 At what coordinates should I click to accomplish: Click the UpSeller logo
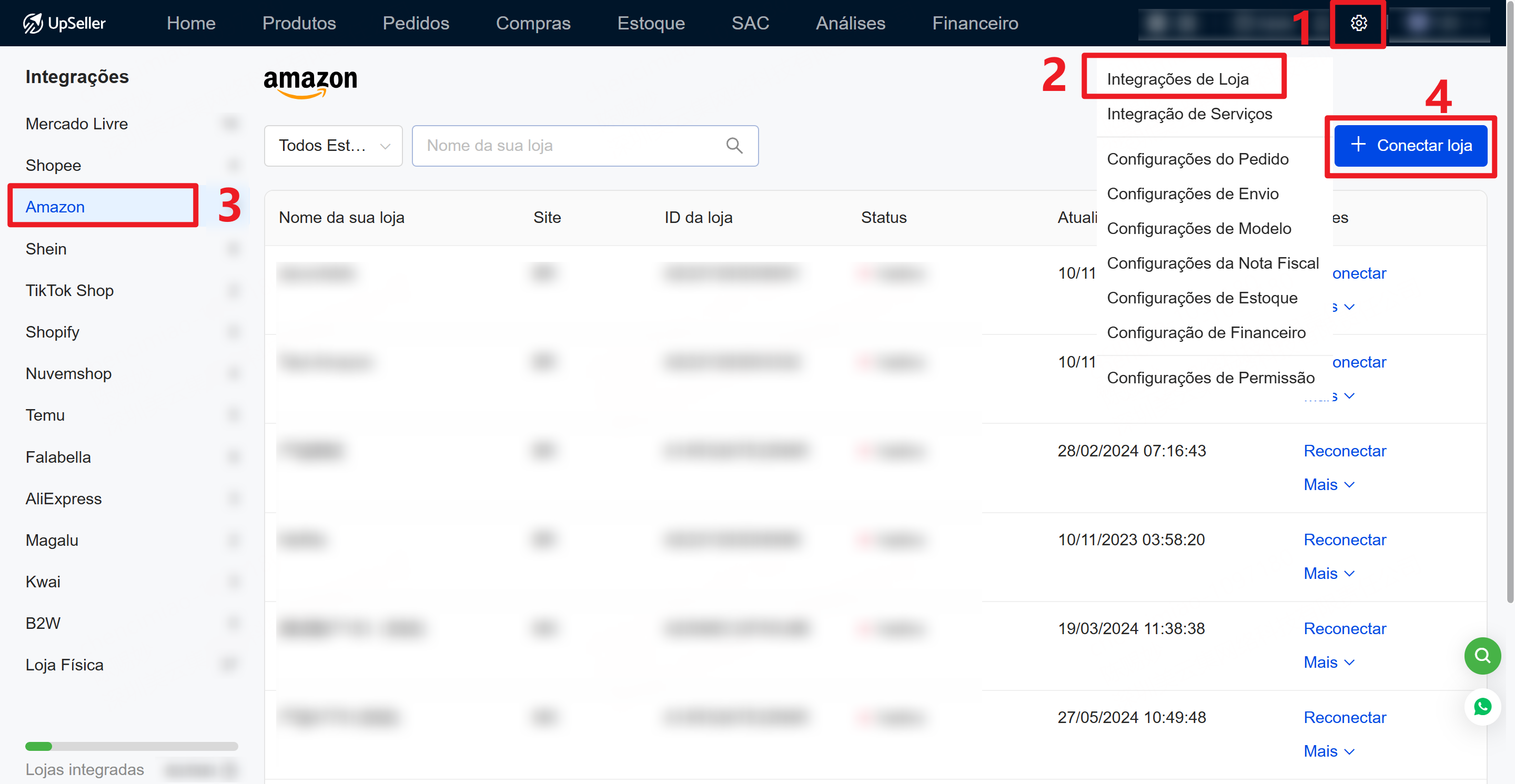pos(64,23)
